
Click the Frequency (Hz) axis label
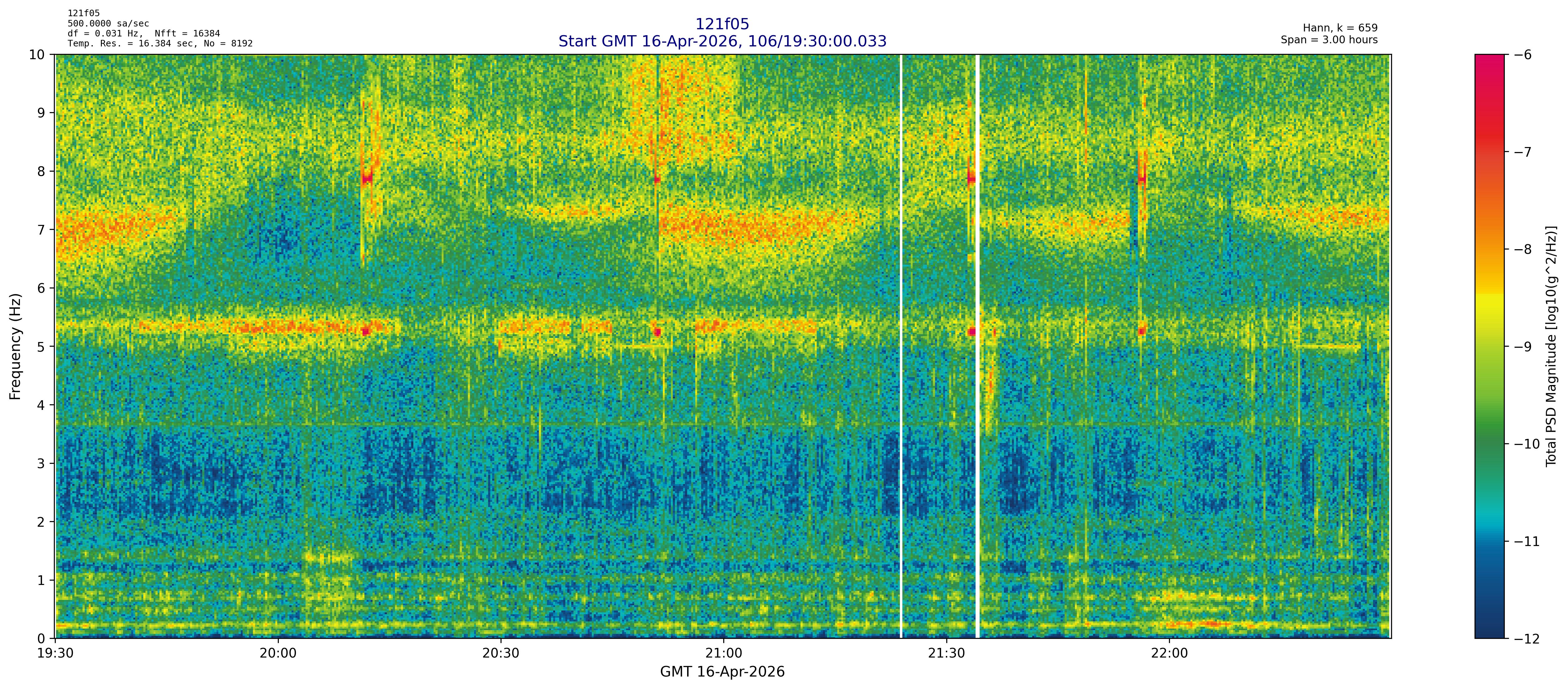(15, 346)
